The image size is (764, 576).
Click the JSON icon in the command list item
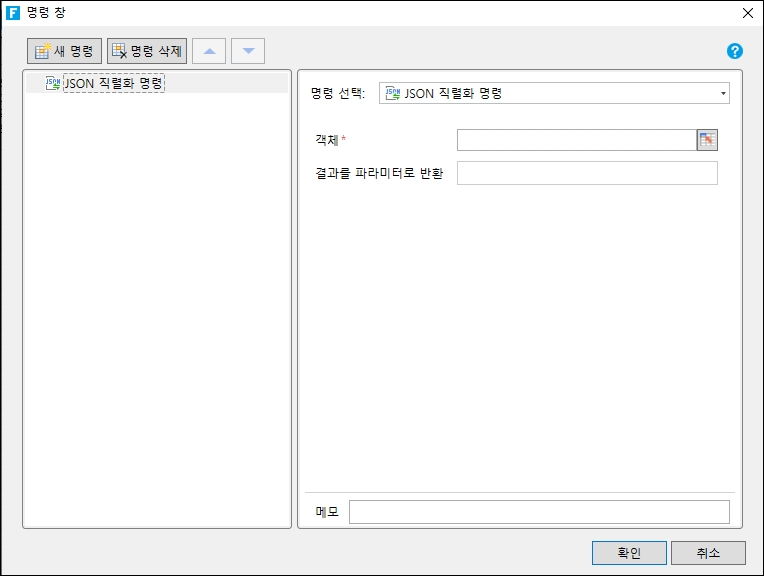53,84
